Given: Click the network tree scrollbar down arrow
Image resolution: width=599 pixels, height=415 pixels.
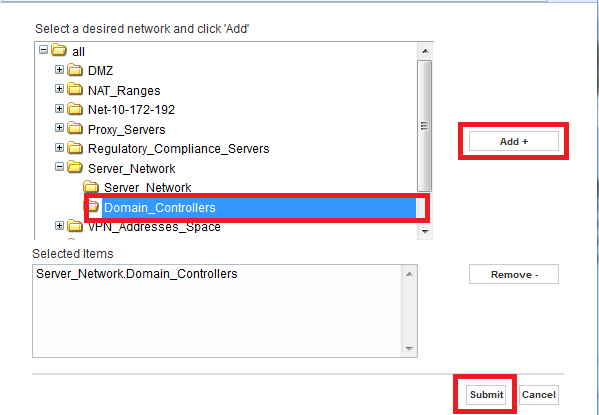Looking at the screenshot, I should click(x=425, y=232).
